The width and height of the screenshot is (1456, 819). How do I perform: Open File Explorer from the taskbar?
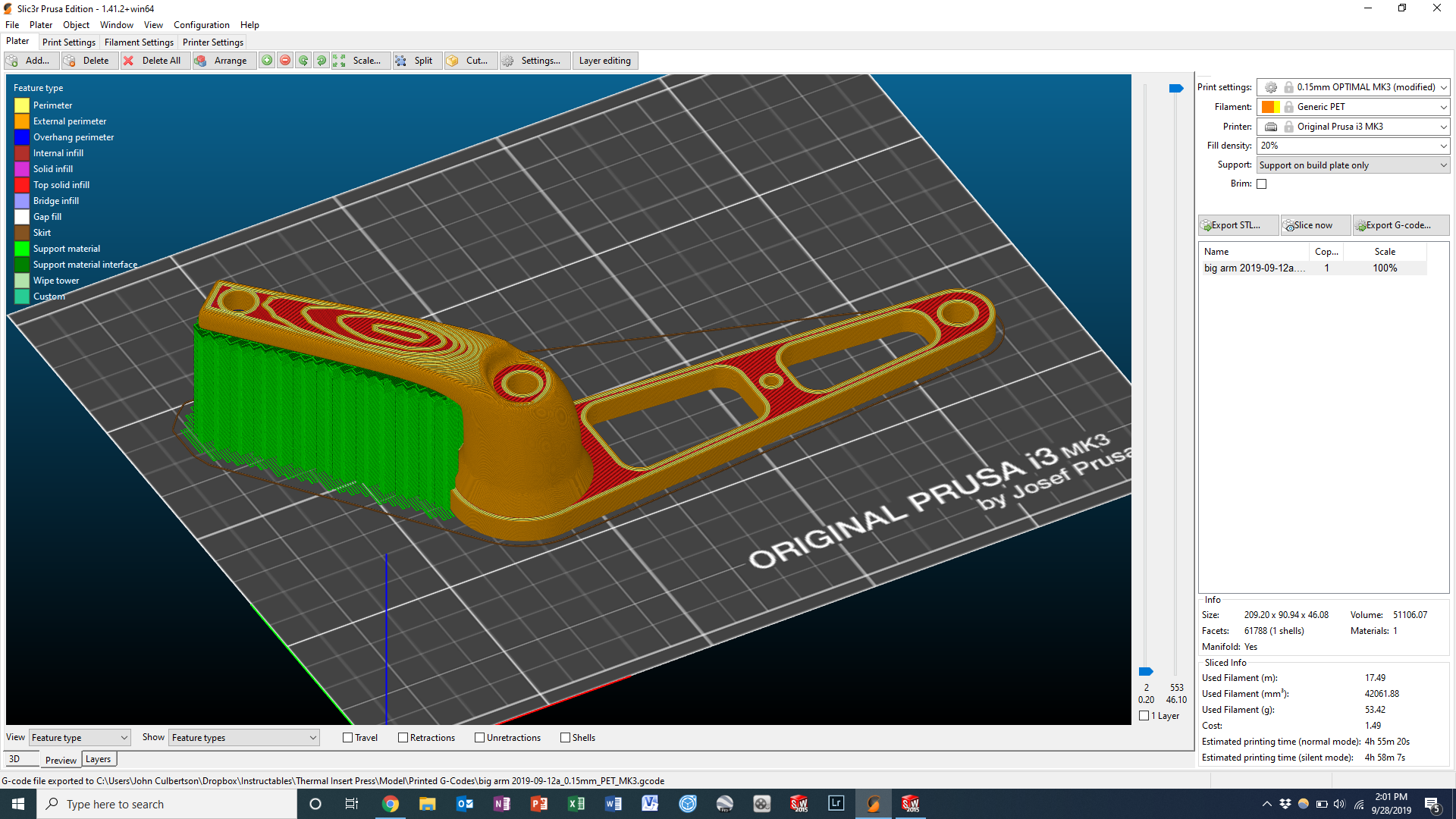tap(428, 804)
